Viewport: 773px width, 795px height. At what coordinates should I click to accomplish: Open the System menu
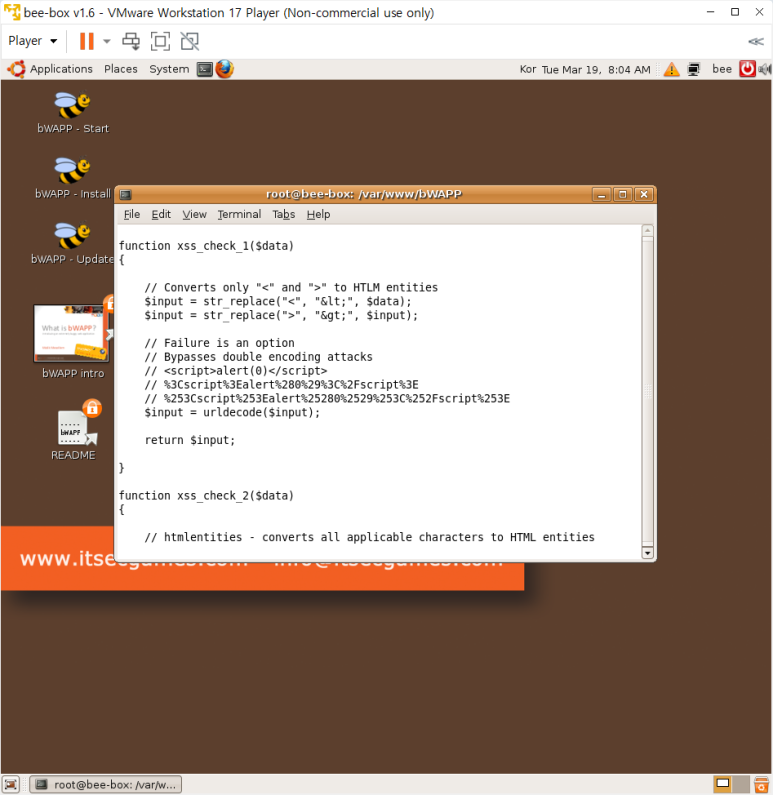pyautogui.click(x=169, y=69)
